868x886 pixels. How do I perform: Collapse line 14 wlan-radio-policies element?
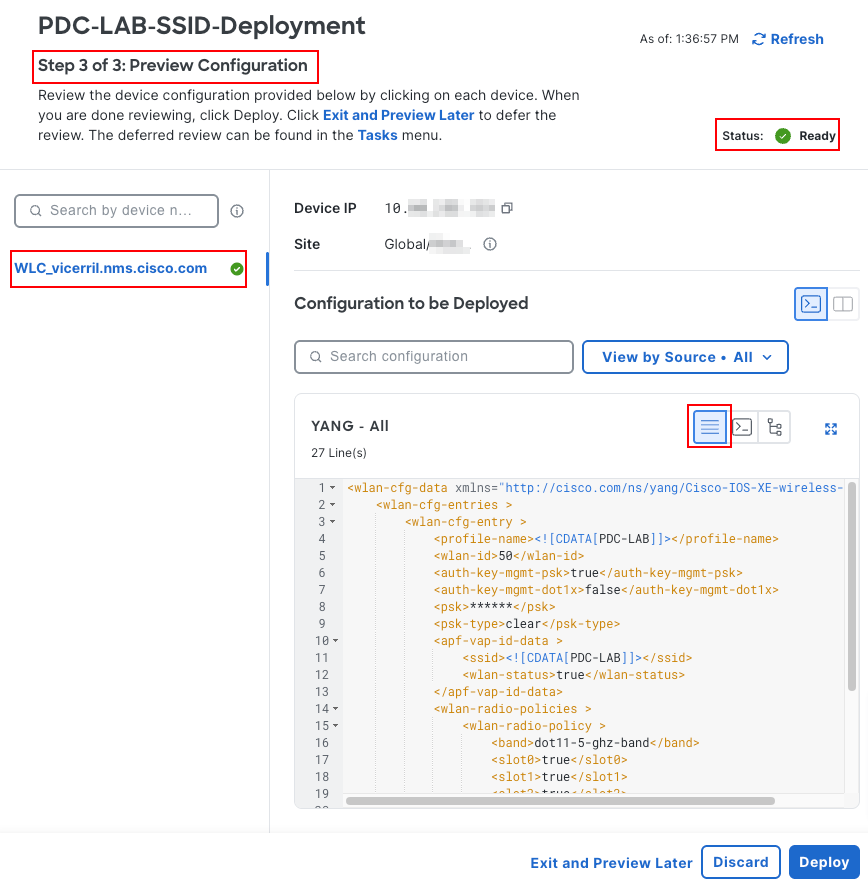[336, 709]
